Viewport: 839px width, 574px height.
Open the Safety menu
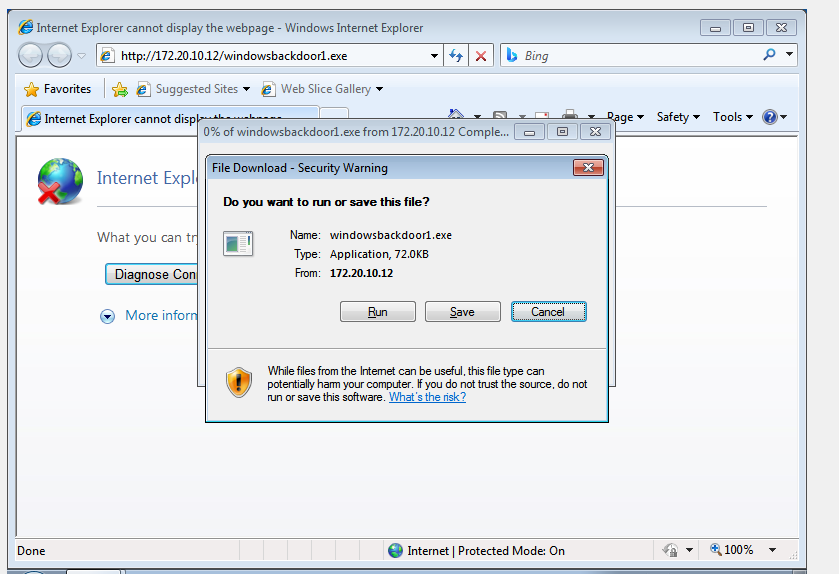coord(678,117)
